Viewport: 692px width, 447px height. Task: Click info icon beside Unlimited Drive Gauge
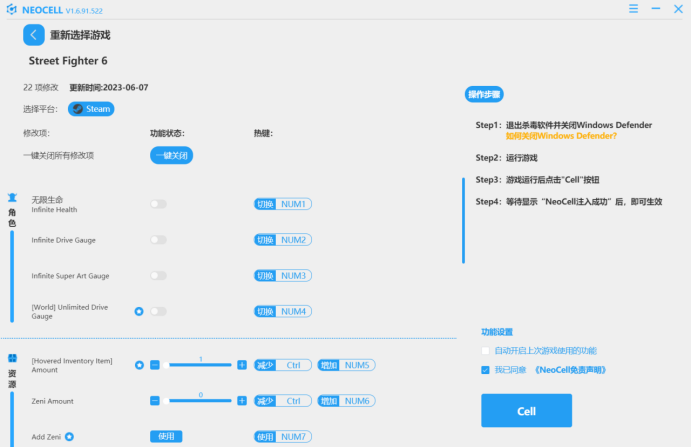coord(139,311)
